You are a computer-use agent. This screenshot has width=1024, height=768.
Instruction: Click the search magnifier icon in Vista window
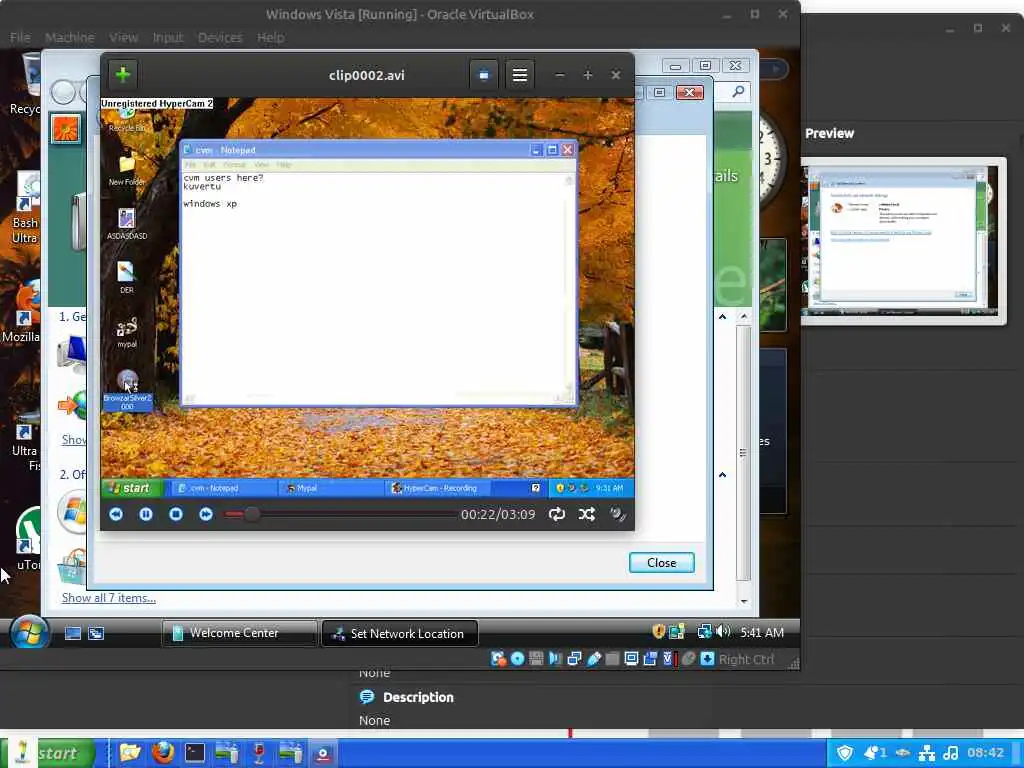738,91
